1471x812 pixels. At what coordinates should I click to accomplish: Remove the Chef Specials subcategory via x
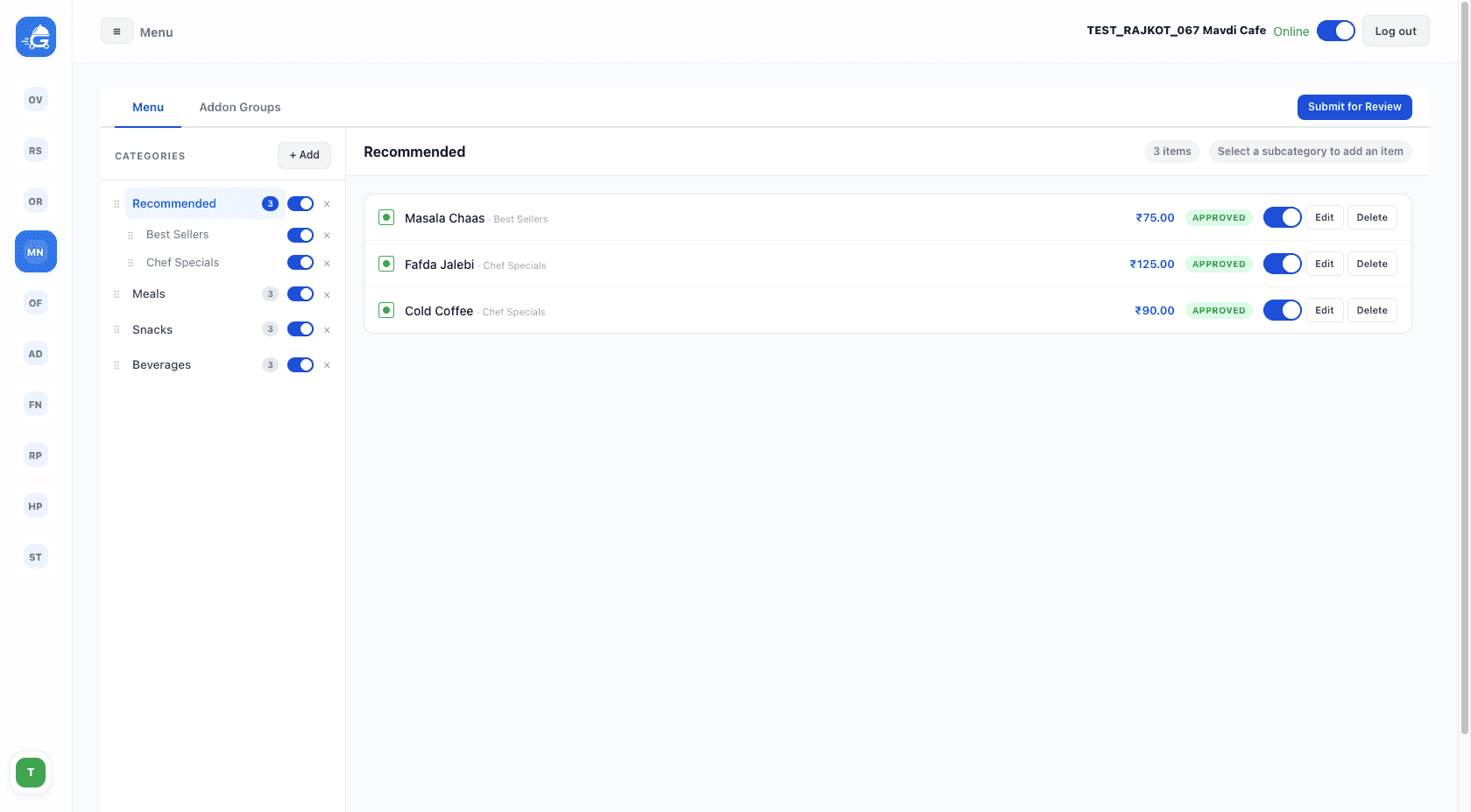point(327,264)
